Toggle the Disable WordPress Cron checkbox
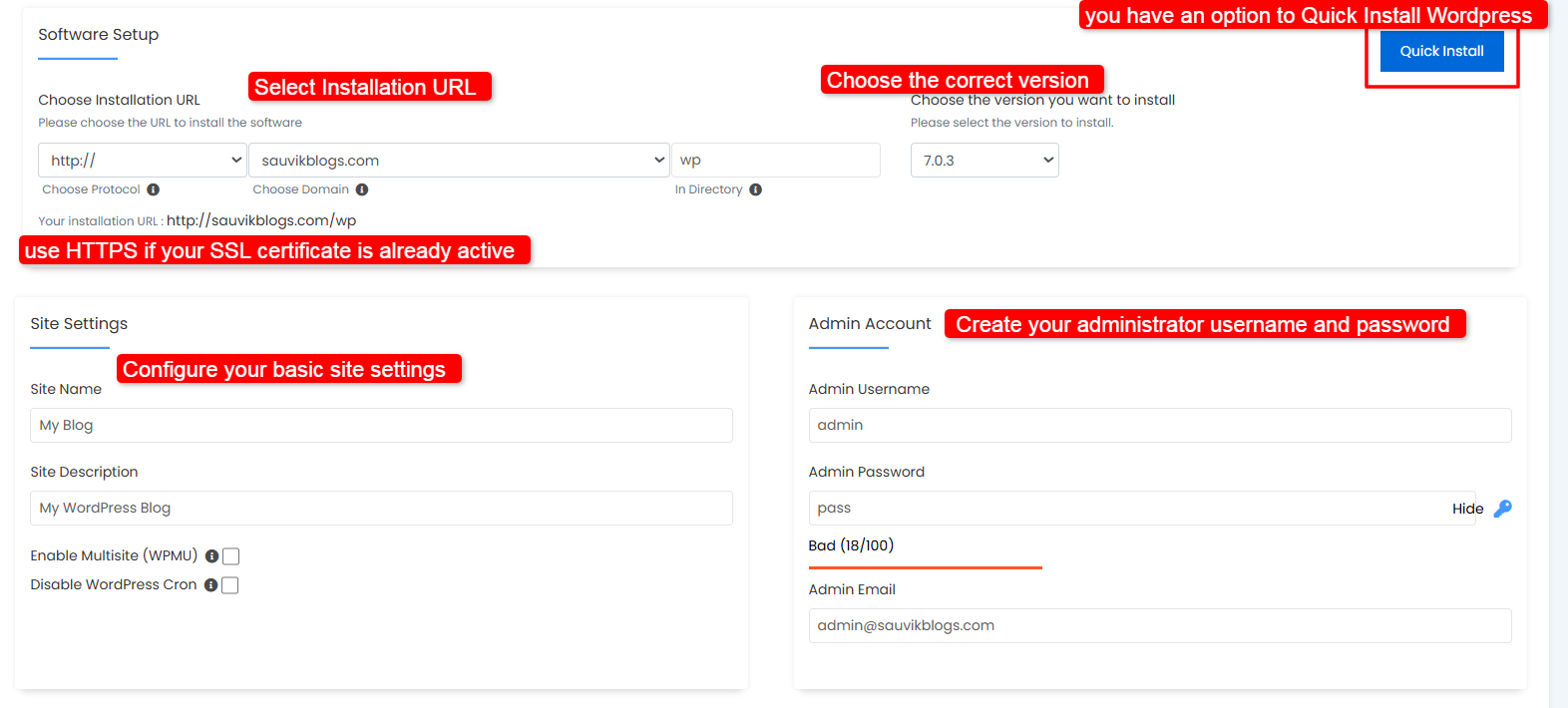The image size is (1568, 708). tap(230, 585)
